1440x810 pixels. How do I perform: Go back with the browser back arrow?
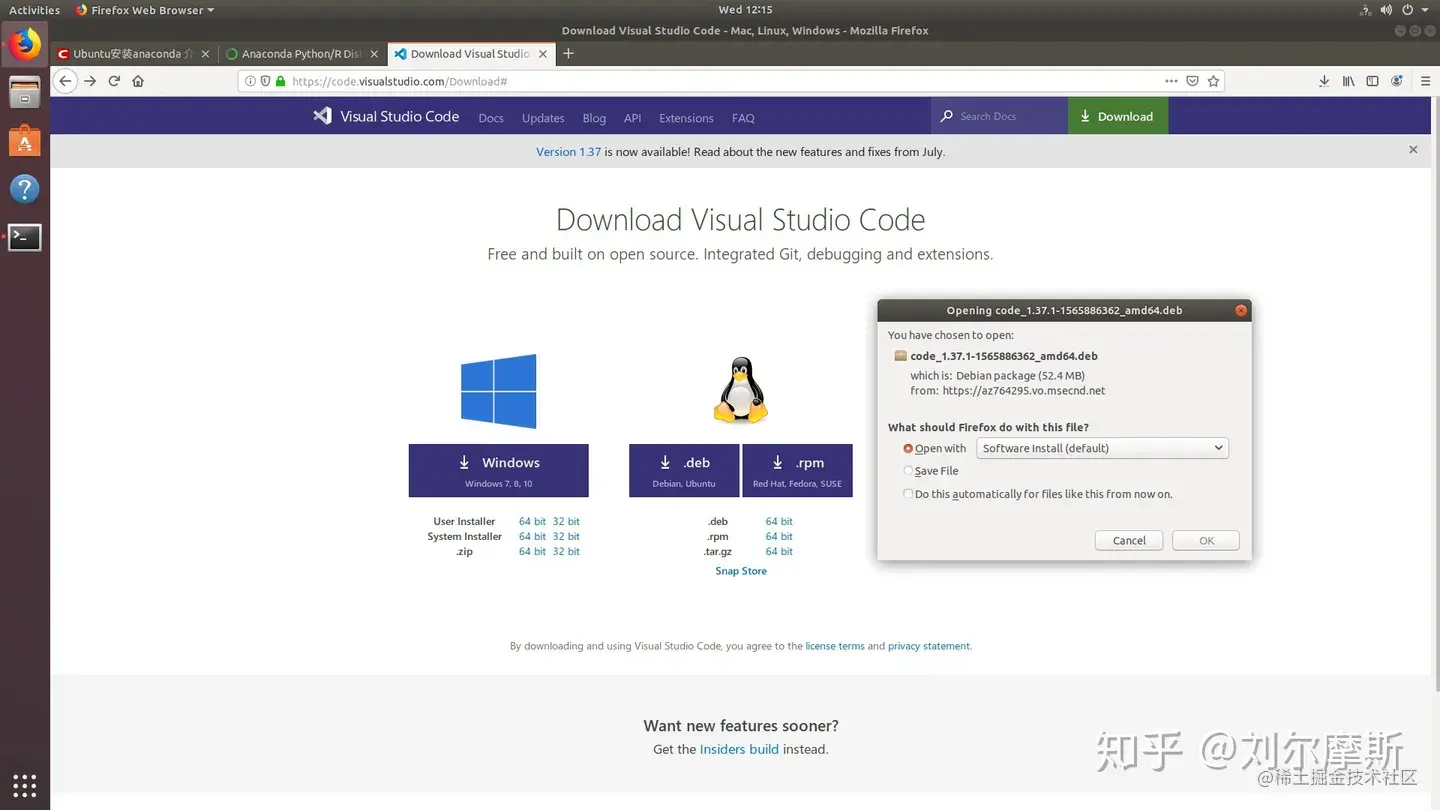tap(65, 81)
